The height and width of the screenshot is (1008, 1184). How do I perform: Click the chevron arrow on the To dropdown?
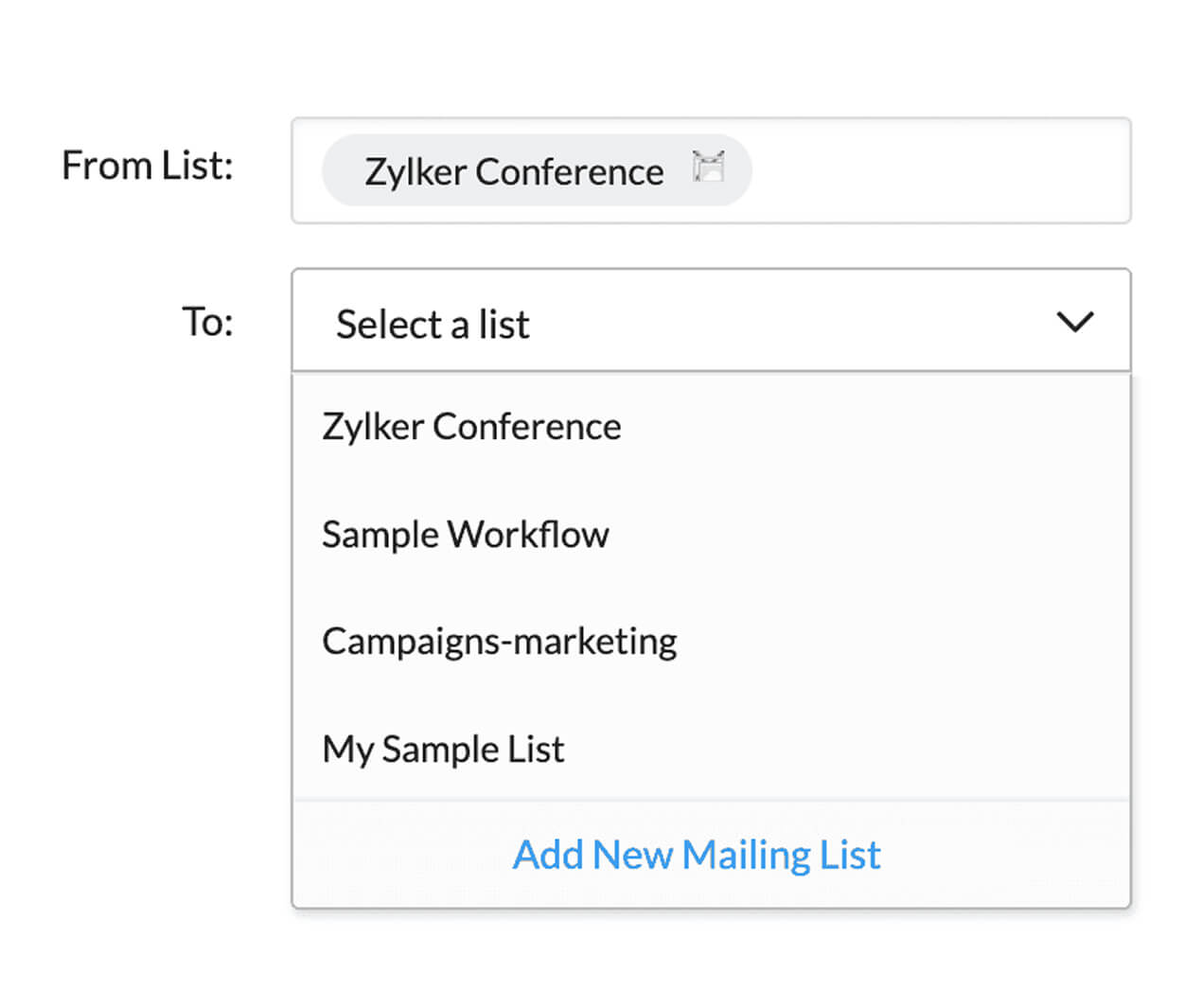click(x=1074, y=322)
